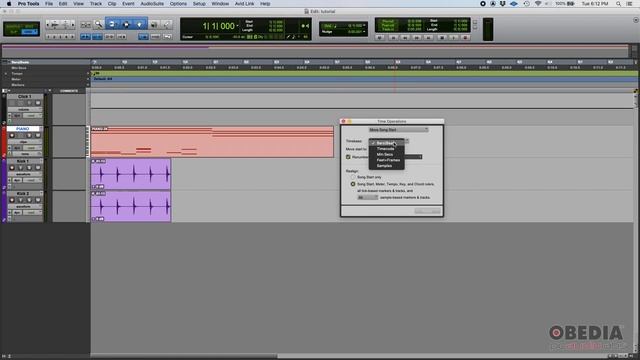This screenshot has width=640, height=360.
Task: Click the Wi-Fi status icon
Action: (538, 4)
